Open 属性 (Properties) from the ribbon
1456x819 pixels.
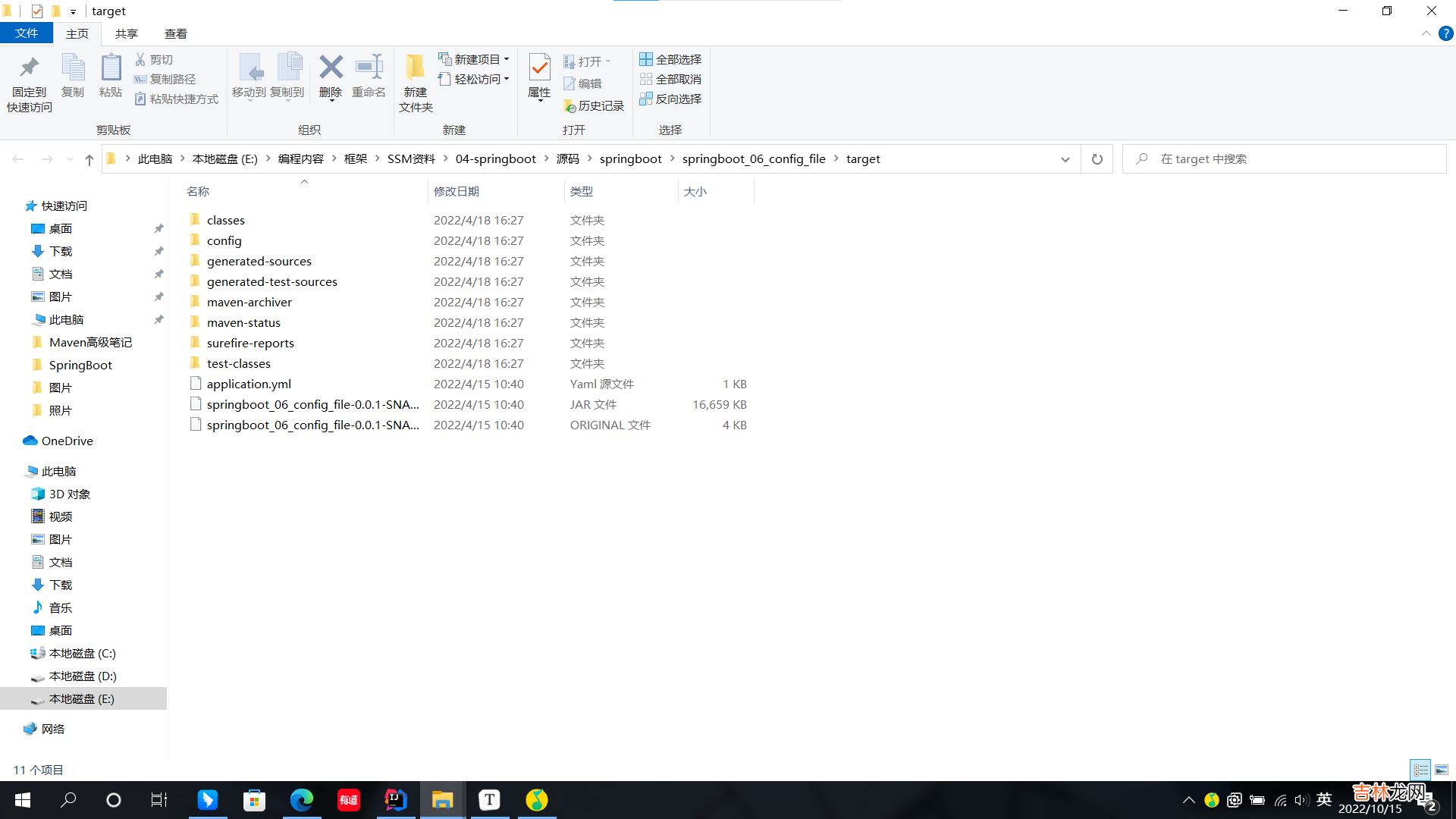(539, 78)
